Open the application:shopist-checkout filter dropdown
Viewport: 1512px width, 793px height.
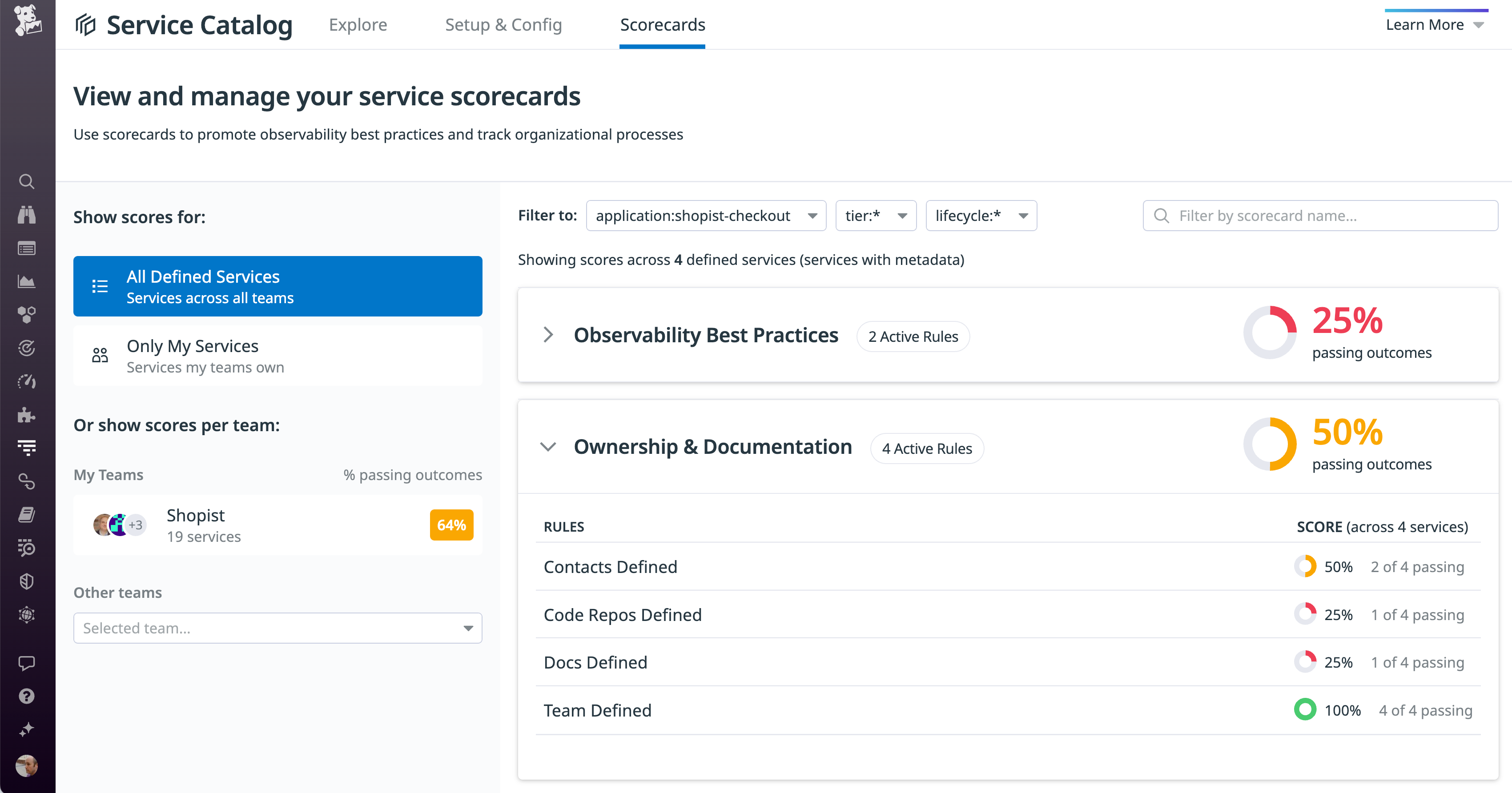click(x=705, y=215)
